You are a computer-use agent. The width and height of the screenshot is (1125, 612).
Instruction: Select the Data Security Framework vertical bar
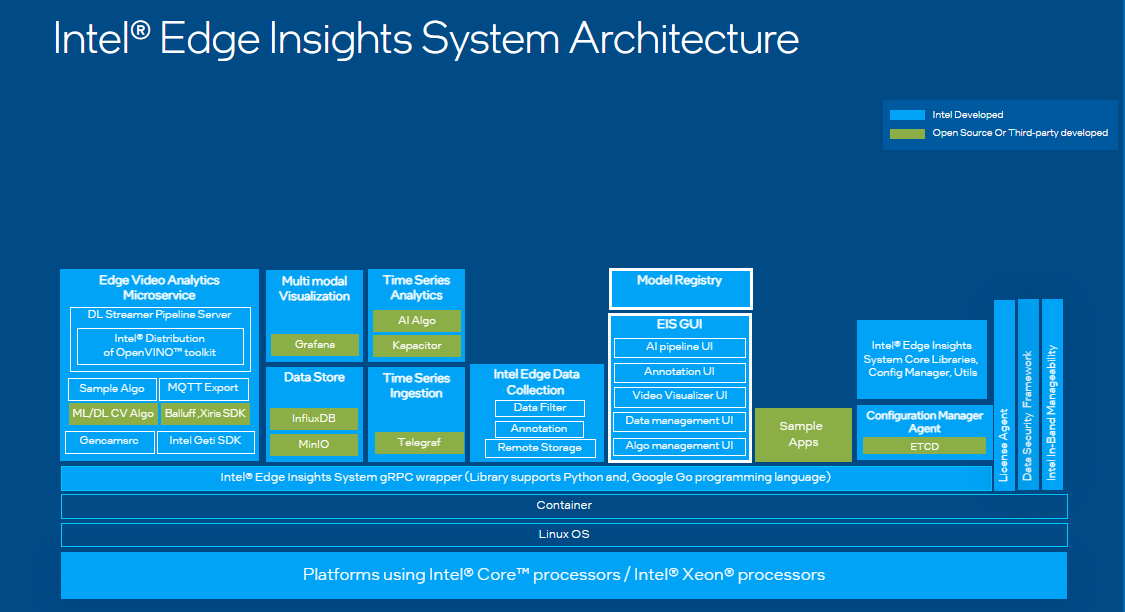click(x=1028, y=395)
